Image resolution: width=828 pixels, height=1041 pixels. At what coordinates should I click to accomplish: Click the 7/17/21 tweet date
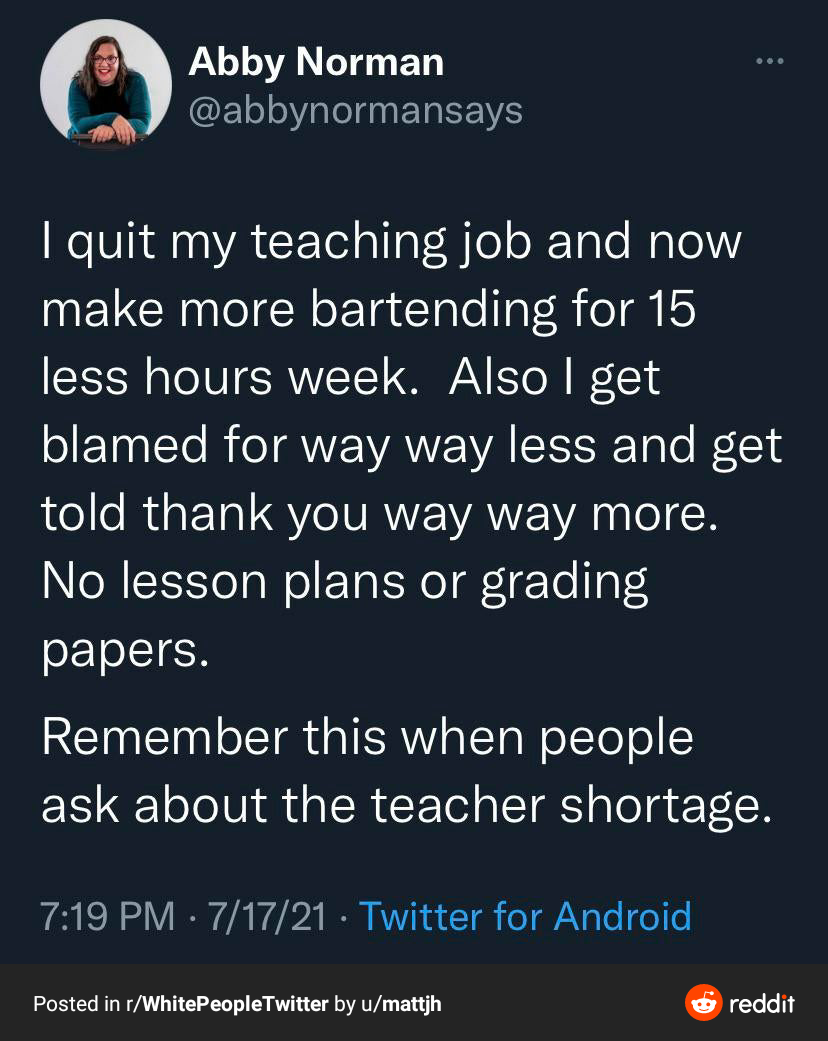point(266,916)
